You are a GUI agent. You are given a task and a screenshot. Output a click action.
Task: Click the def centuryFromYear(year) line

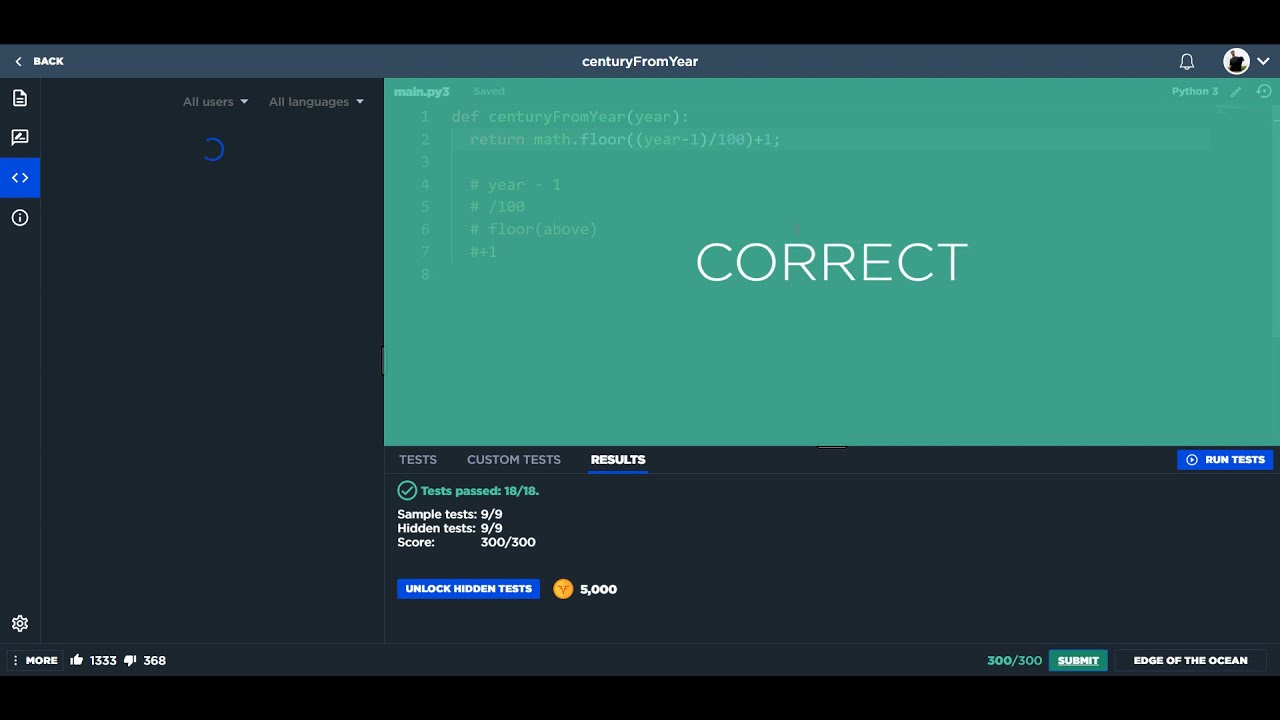click(570, 117)
